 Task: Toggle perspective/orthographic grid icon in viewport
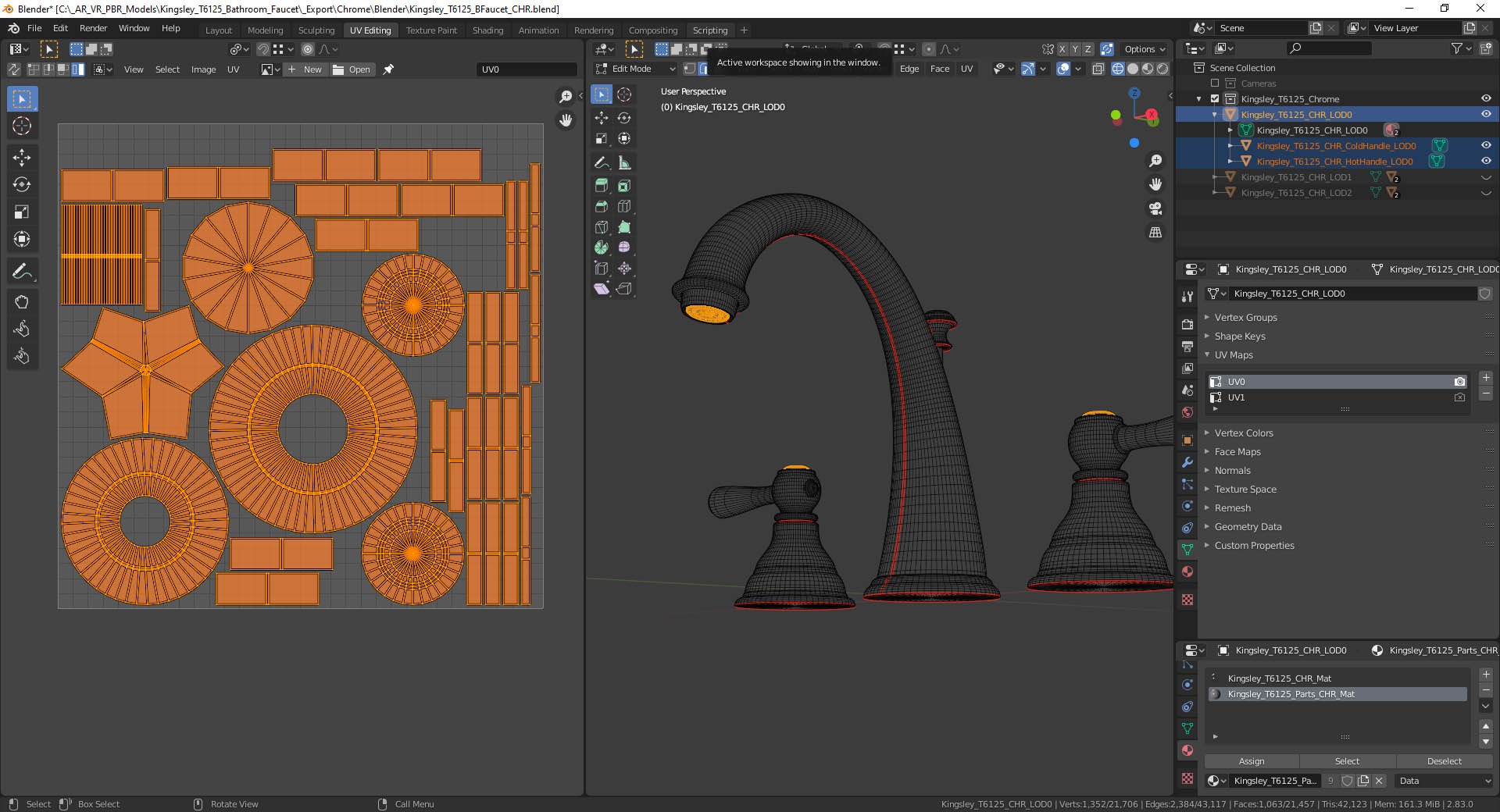click(1155, 233)
